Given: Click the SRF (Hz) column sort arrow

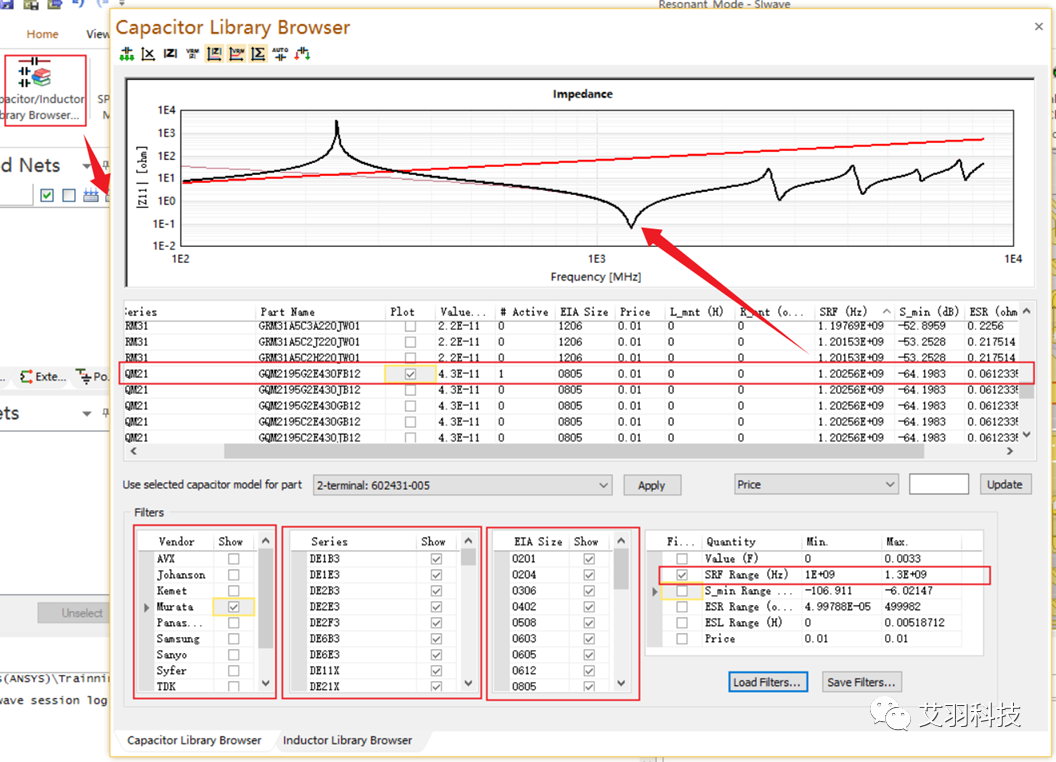Looking at the screenshot, I should (x=886, y=311).
